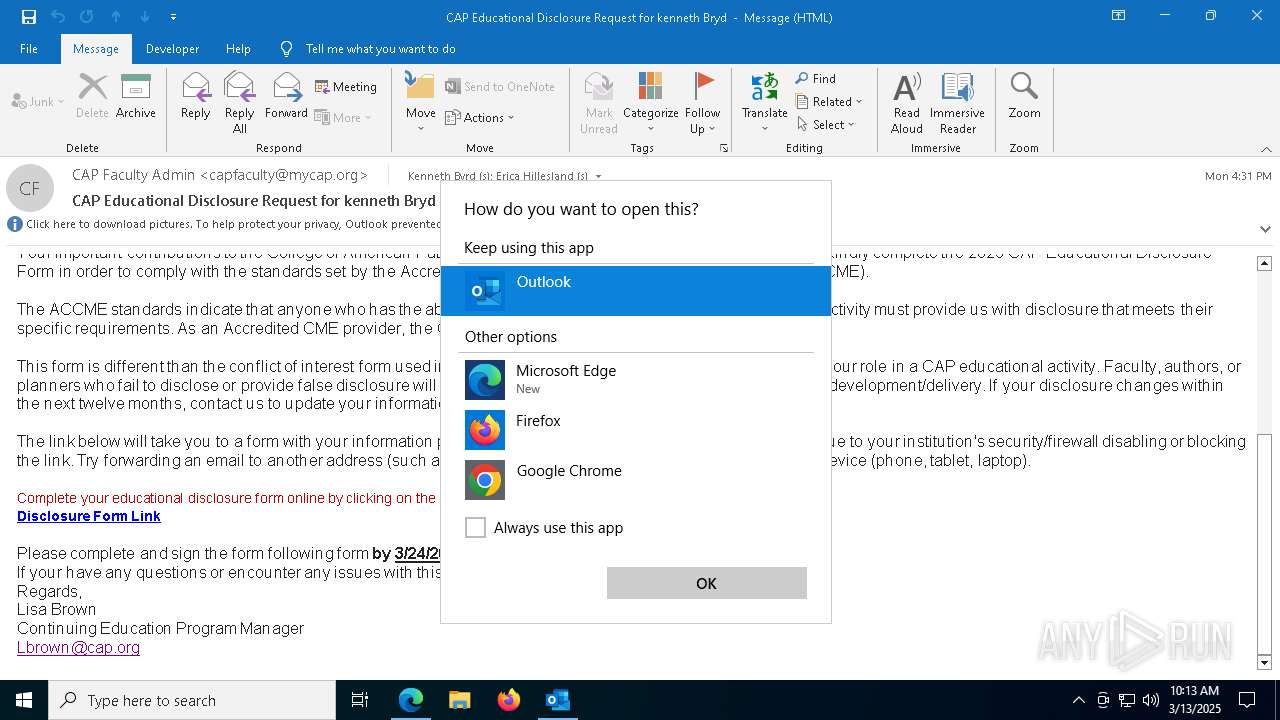1280x720 pixels.
Task: Open the volume control in system tray
Action: pos(1150,700)
